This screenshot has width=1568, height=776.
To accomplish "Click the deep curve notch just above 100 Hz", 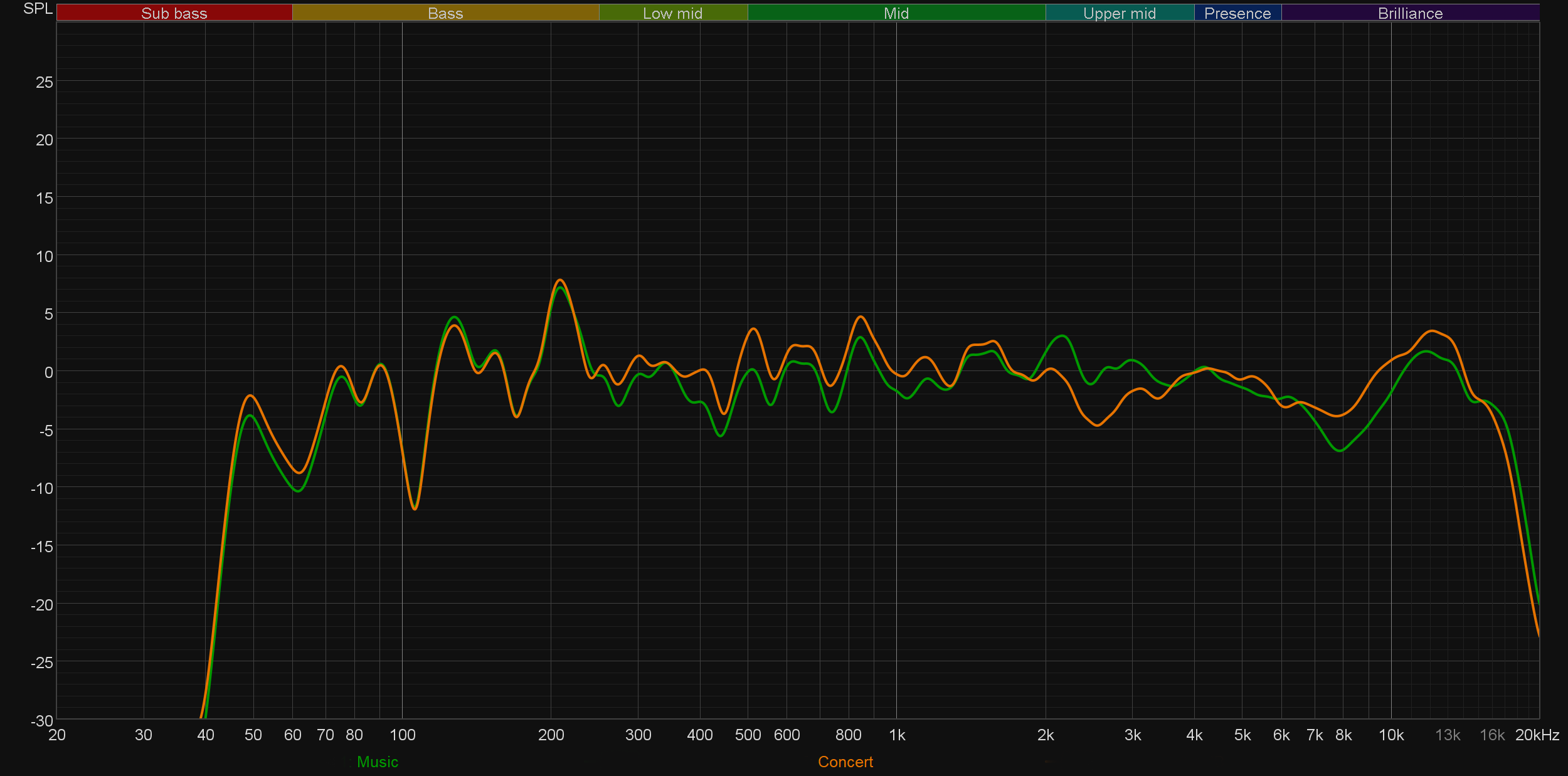I will click(x=415, y=508).
